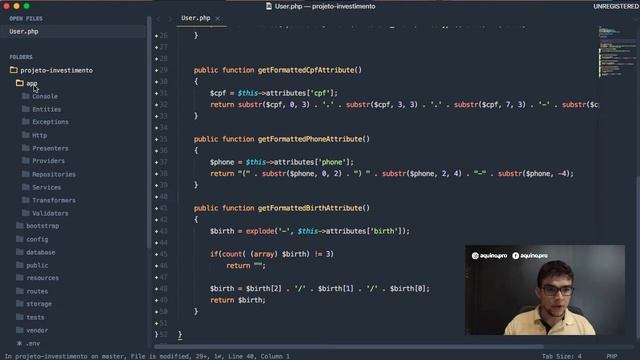Screen dimensions: 640x360
Task: Open the .env file
Action: click(x=33, y=344)
